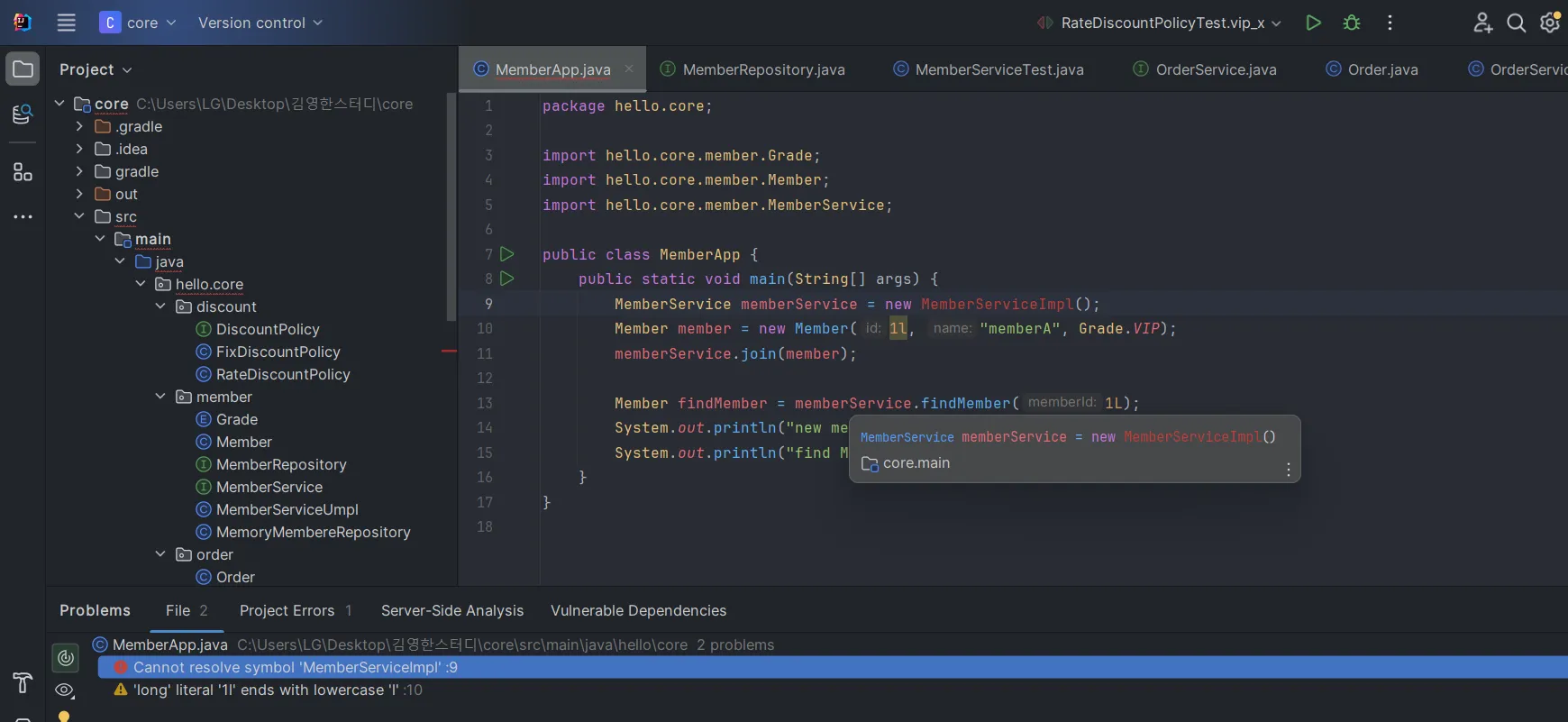Viewport: 1568px width, 722px height.
Task: Run main method from gutter line 8
Action: click(507, 279)
